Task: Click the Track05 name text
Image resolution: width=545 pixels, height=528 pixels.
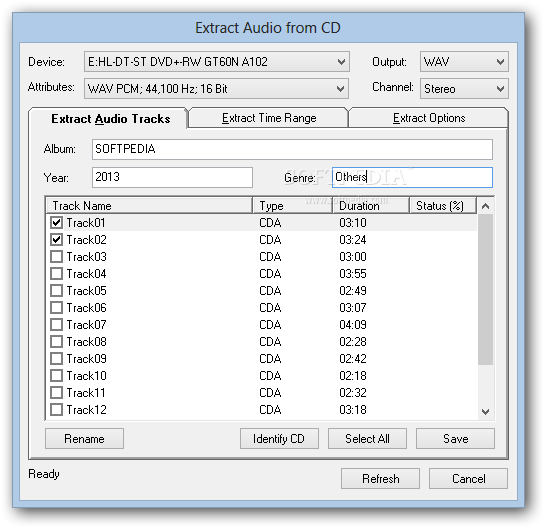Action: [x=87, y=291]
